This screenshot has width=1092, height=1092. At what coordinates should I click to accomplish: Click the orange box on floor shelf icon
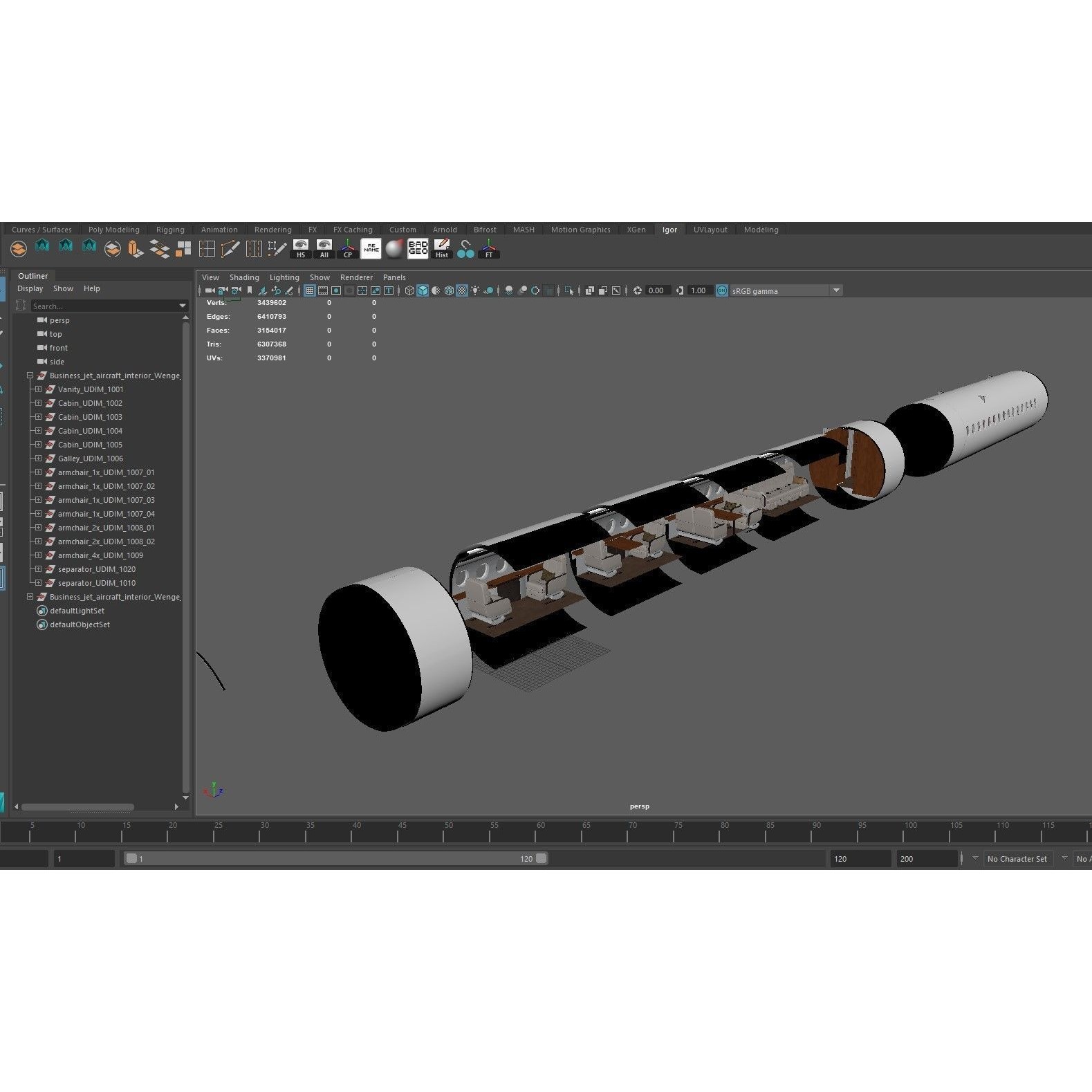pyautogui.click(x=136, y=249)
